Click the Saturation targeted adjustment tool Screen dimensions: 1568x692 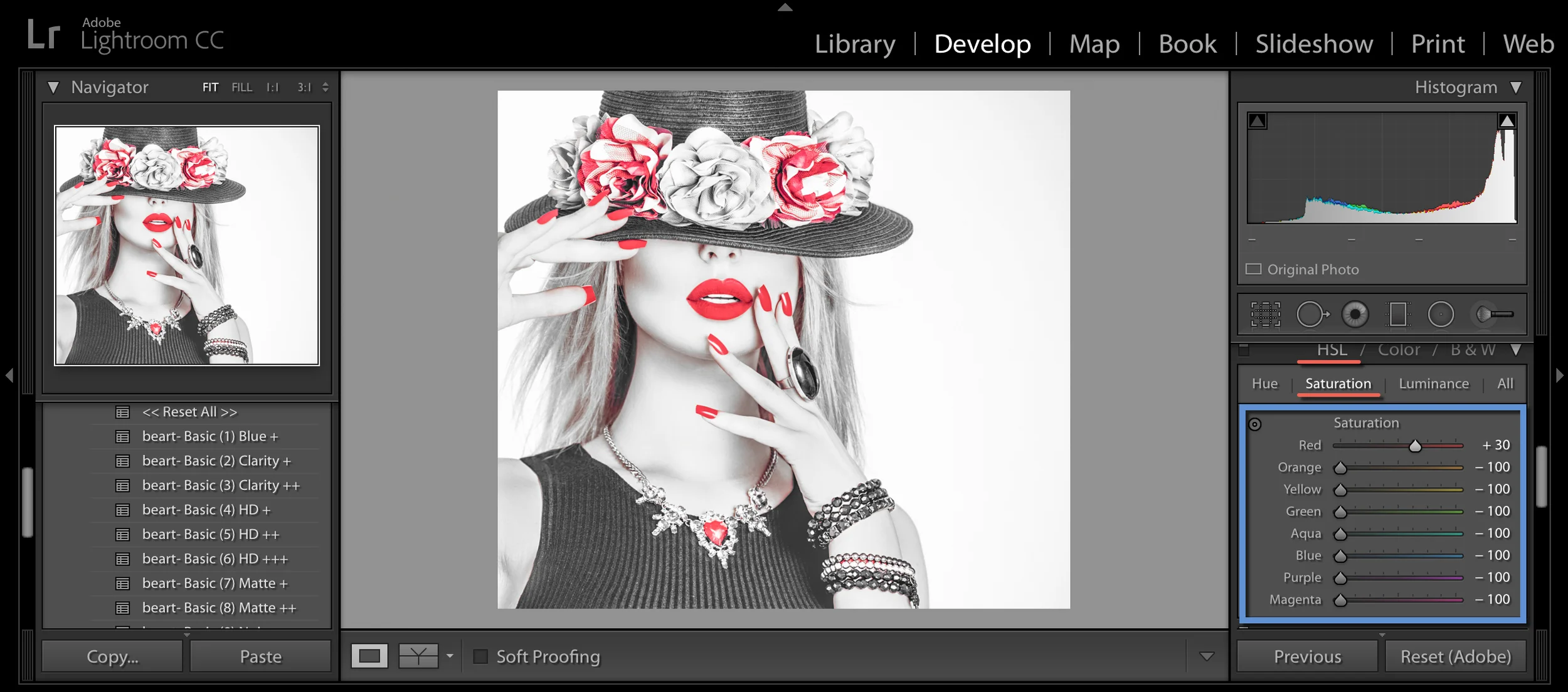(x=1254, y=424)
